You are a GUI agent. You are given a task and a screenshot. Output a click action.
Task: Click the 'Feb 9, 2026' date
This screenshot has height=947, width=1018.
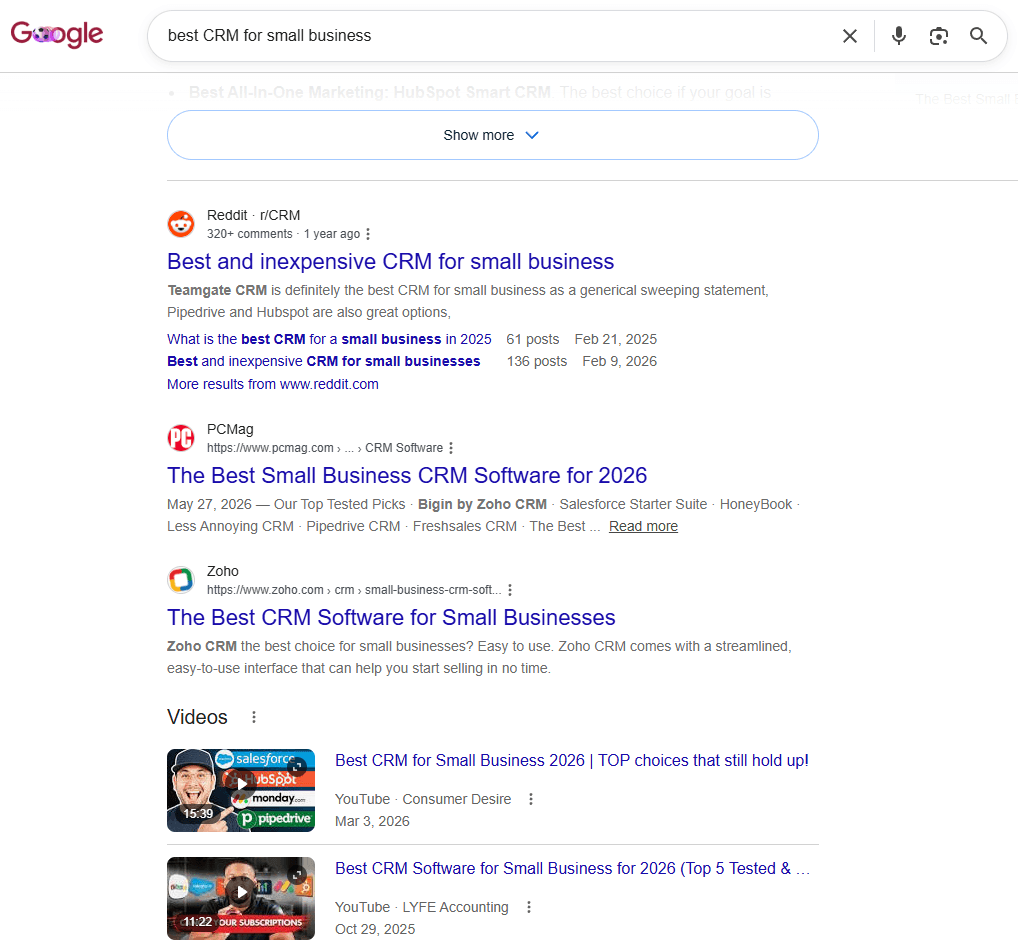[619, 362]
